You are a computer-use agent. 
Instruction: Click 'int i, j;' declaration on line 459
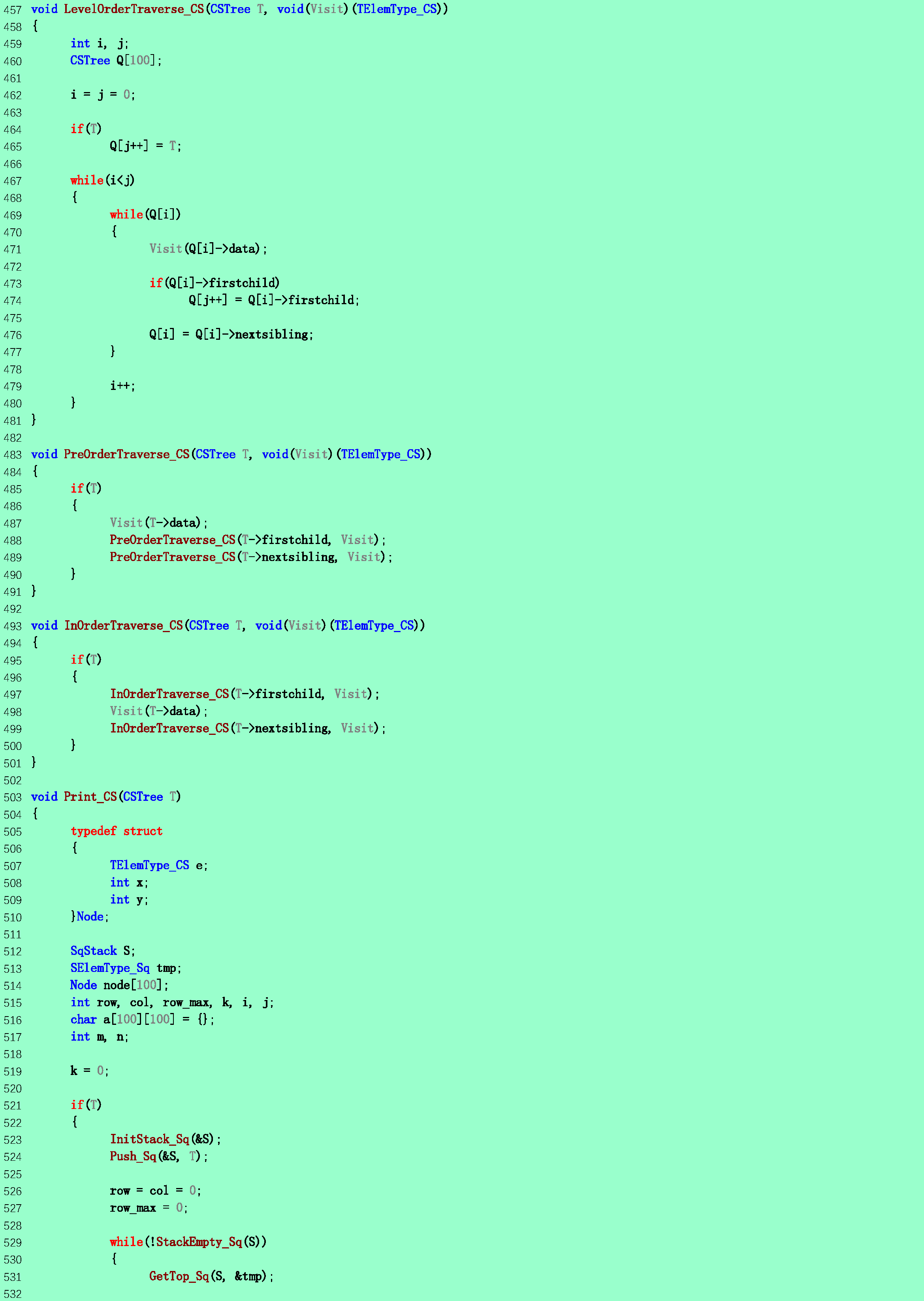pos(100,44)
